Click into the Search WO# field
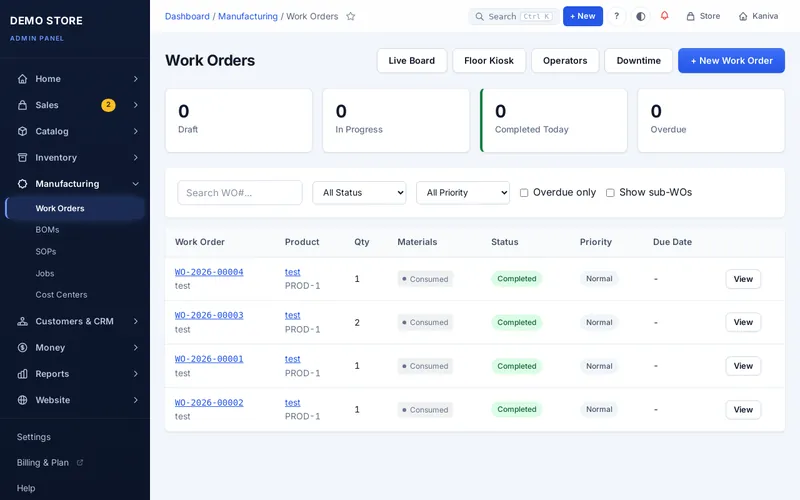Image resolution: width=800 pixels, height=500 pixels. (240, 193)
